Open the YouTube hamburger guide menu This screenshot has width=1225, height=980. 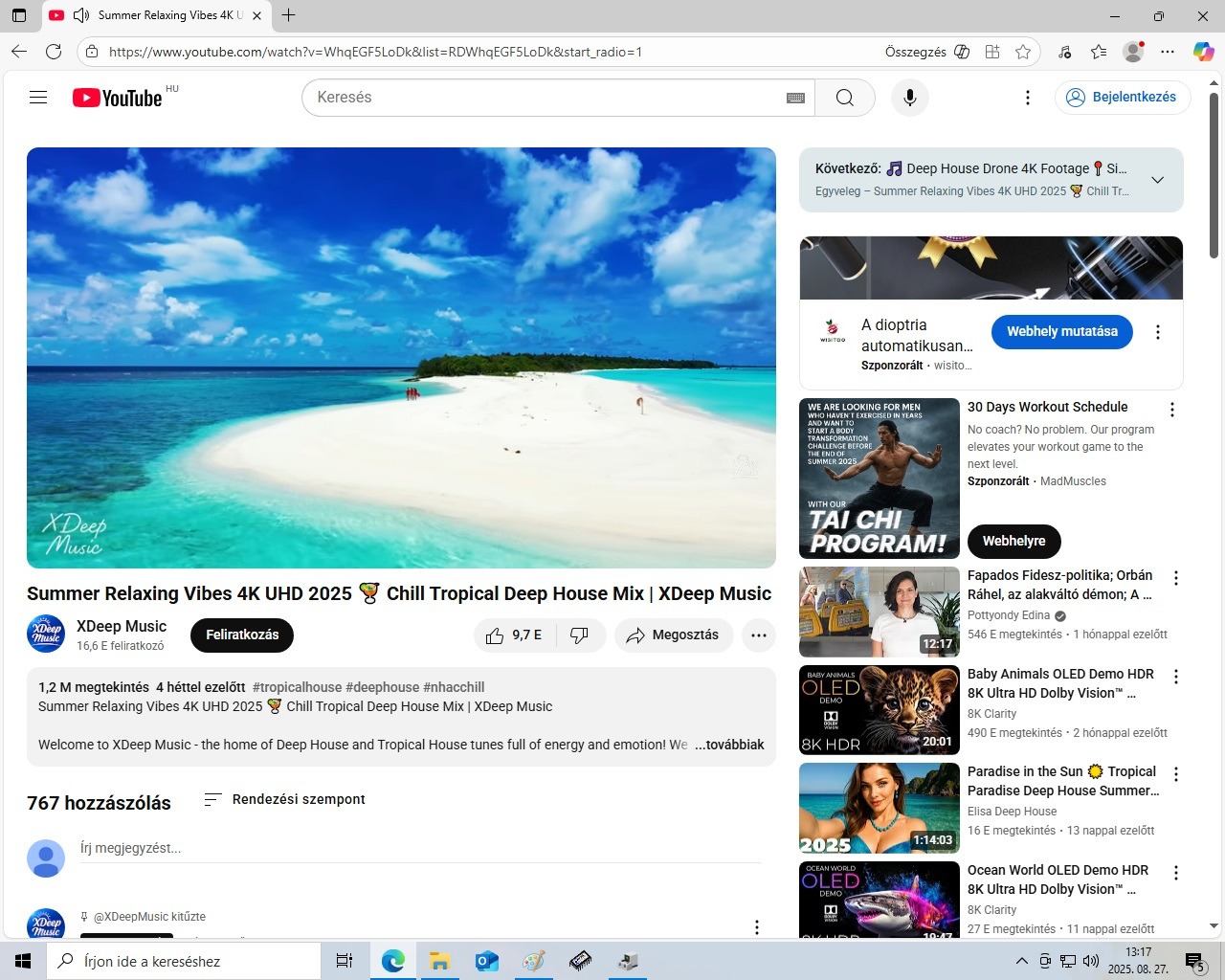click(x=38, y=98)
